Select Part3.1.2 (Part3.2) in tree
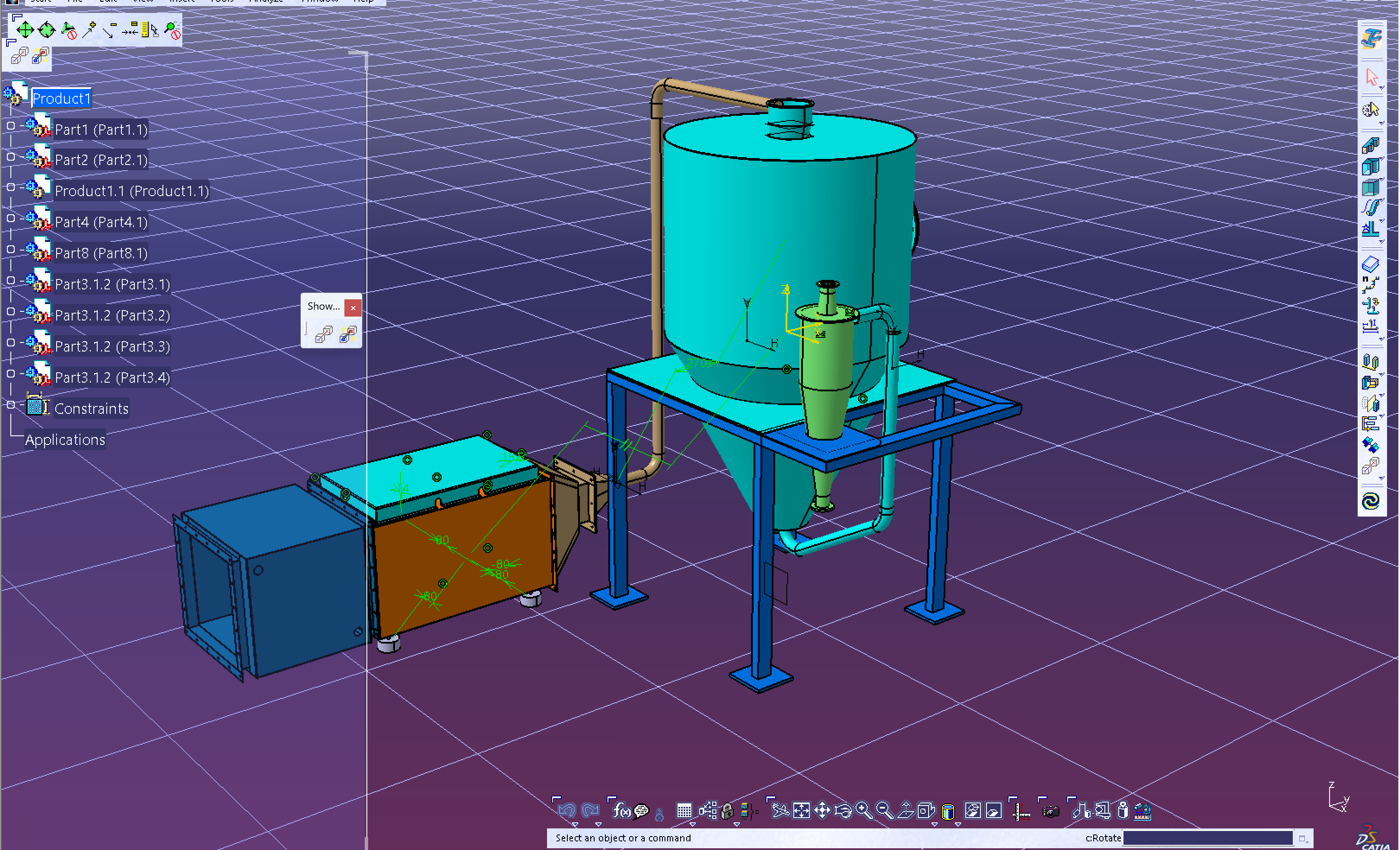1400x850 pixels. tap(112, 315)
